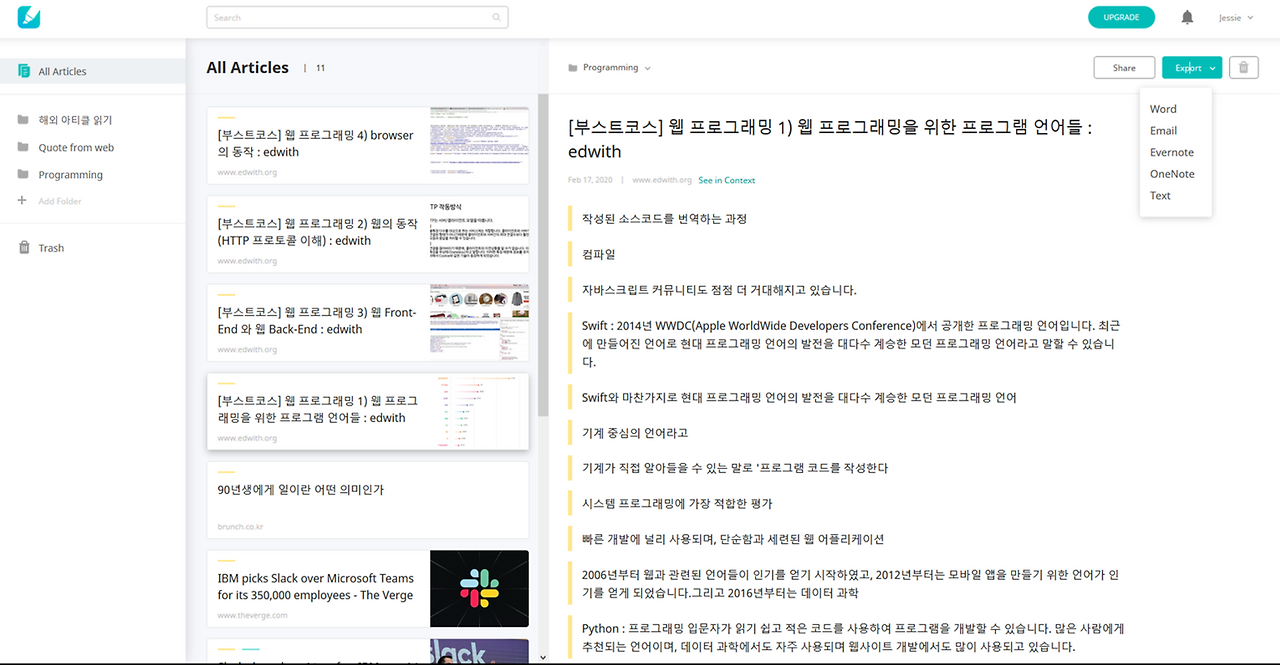The image size is (1280, 665).
Task: Click the All Articles heading
Action: (247, 68)
